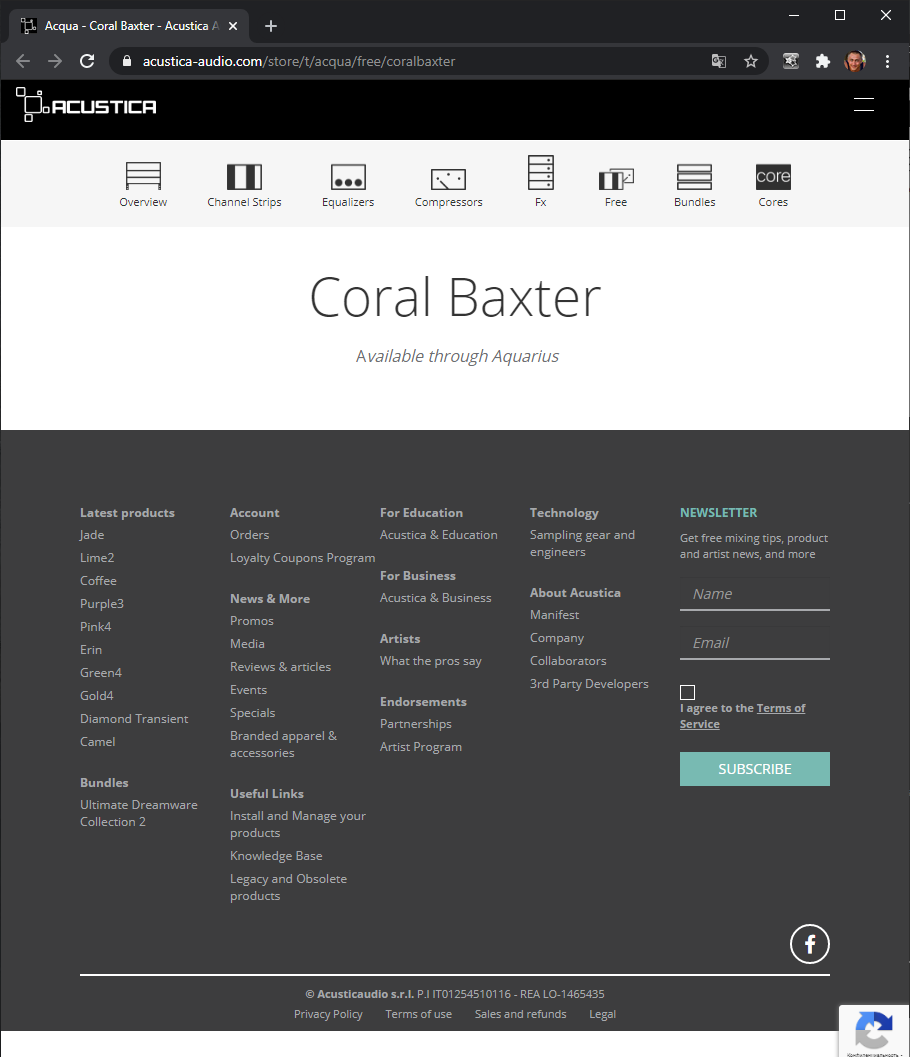
Task: Open Acustica & Business link
Action: [435, 598]
